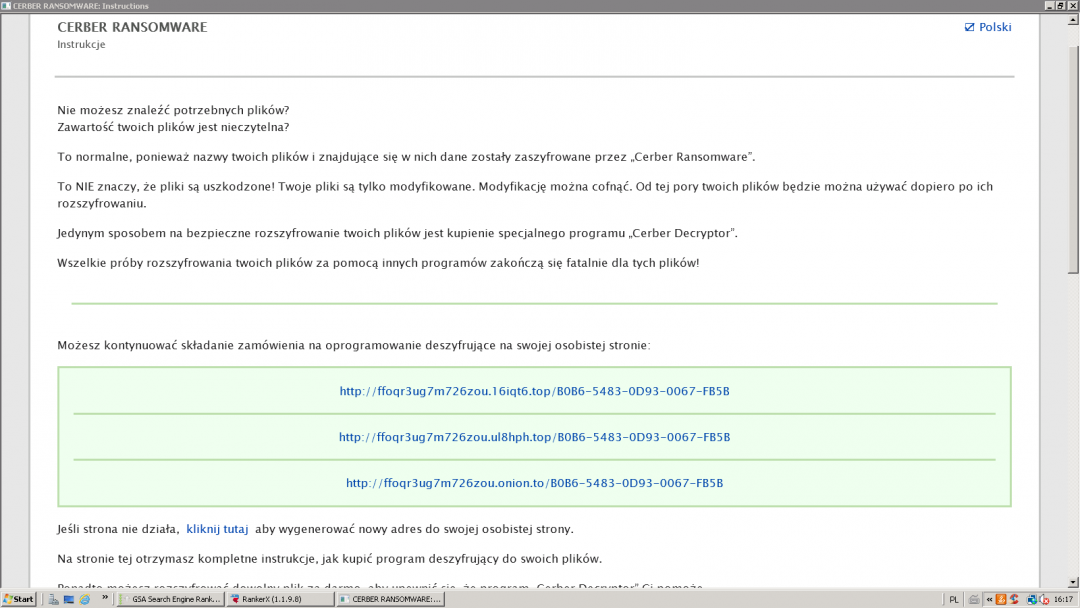This screenshot has height=608, width=1080.
Task: Click the first Quick Launch computer icon
Action: [x=52, y=599]
